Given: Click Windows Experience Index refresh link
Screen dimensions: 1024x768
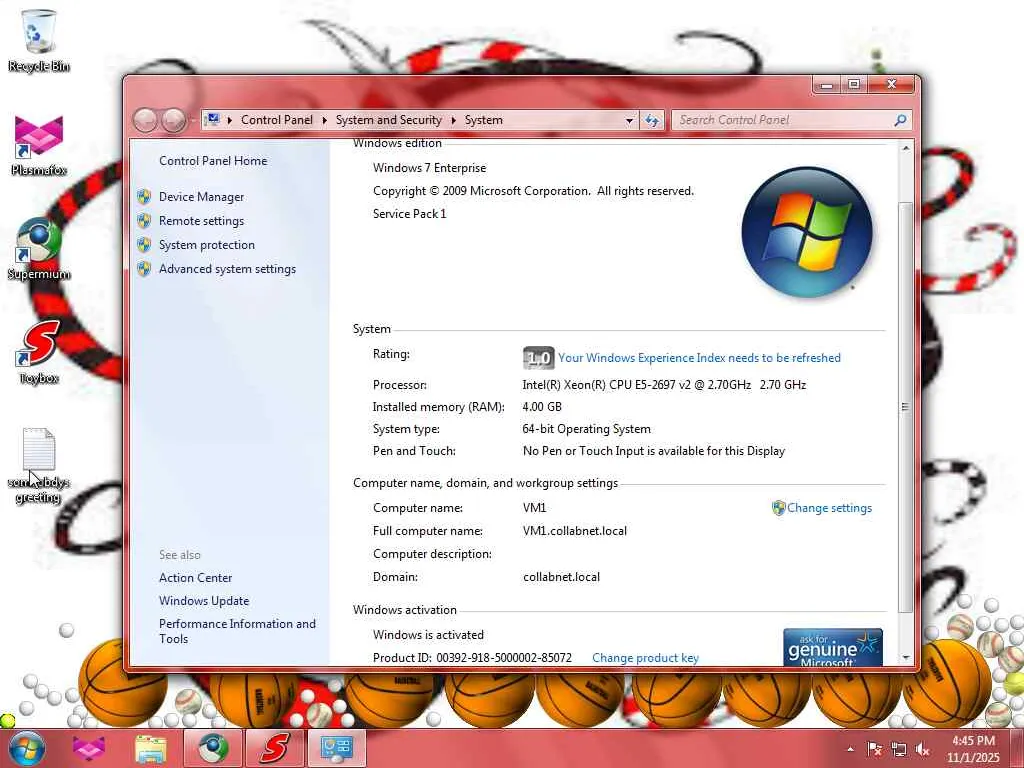Looking at the screenshot, I should [x=699, y=358].
